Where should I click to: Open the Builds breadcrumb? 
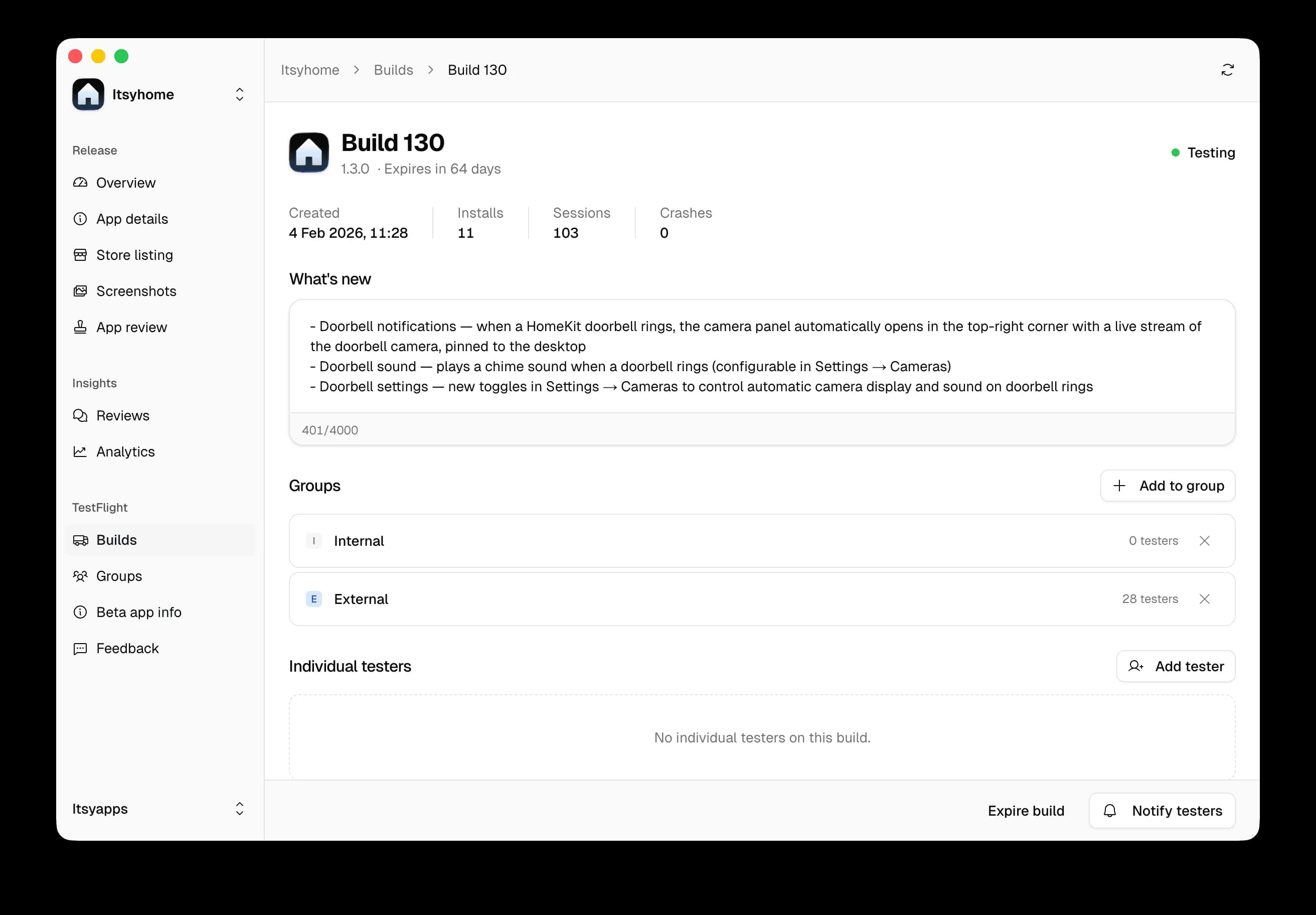click(x=393, y=69)
